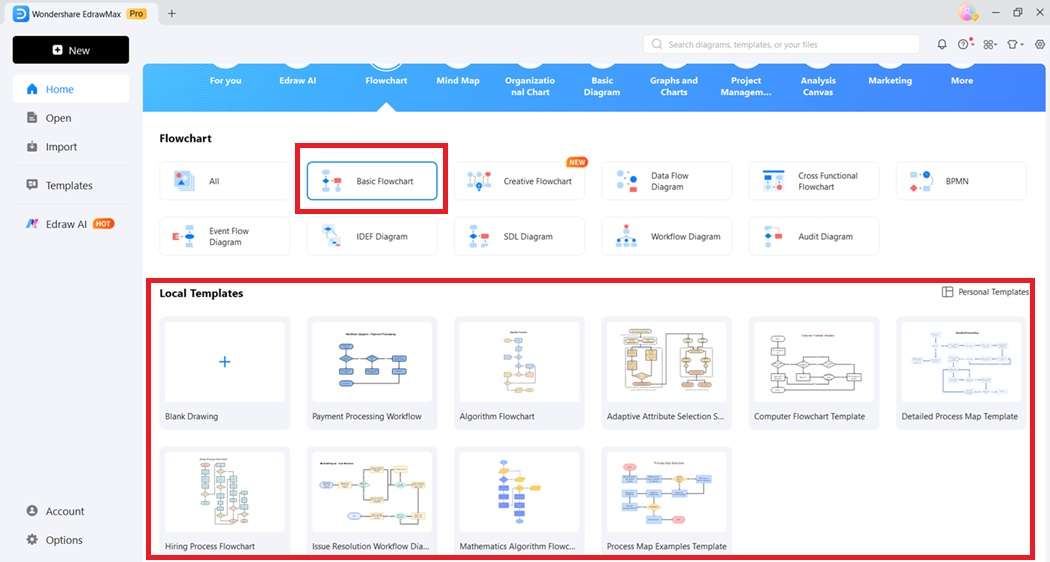1050x562 pixels.
Task: Click the user avatar icon
Action: (x=967, y=12)
